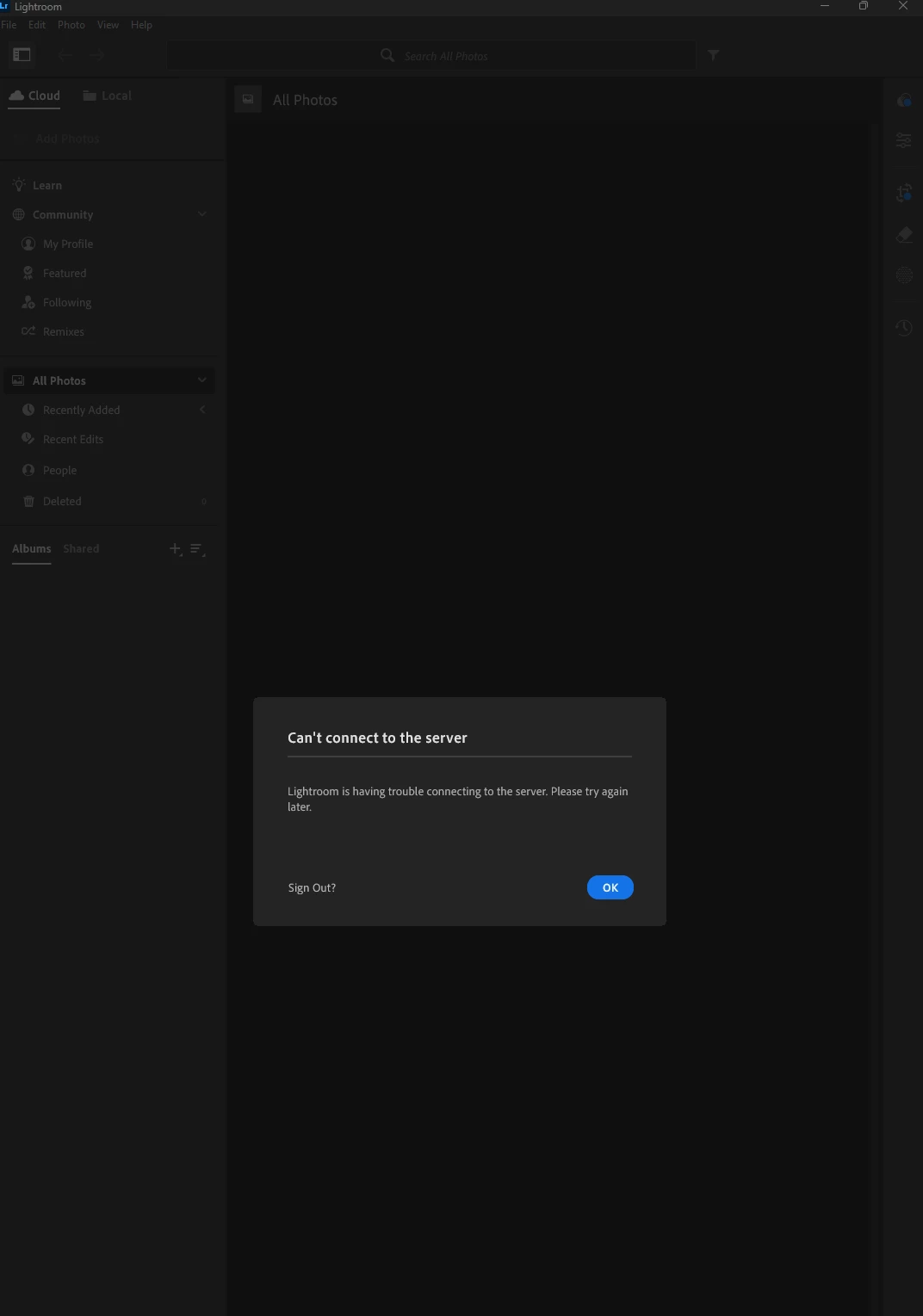This screenshot has height=1316, width=923.
Task: Open the View menu
Action: [x=108, y=25]
